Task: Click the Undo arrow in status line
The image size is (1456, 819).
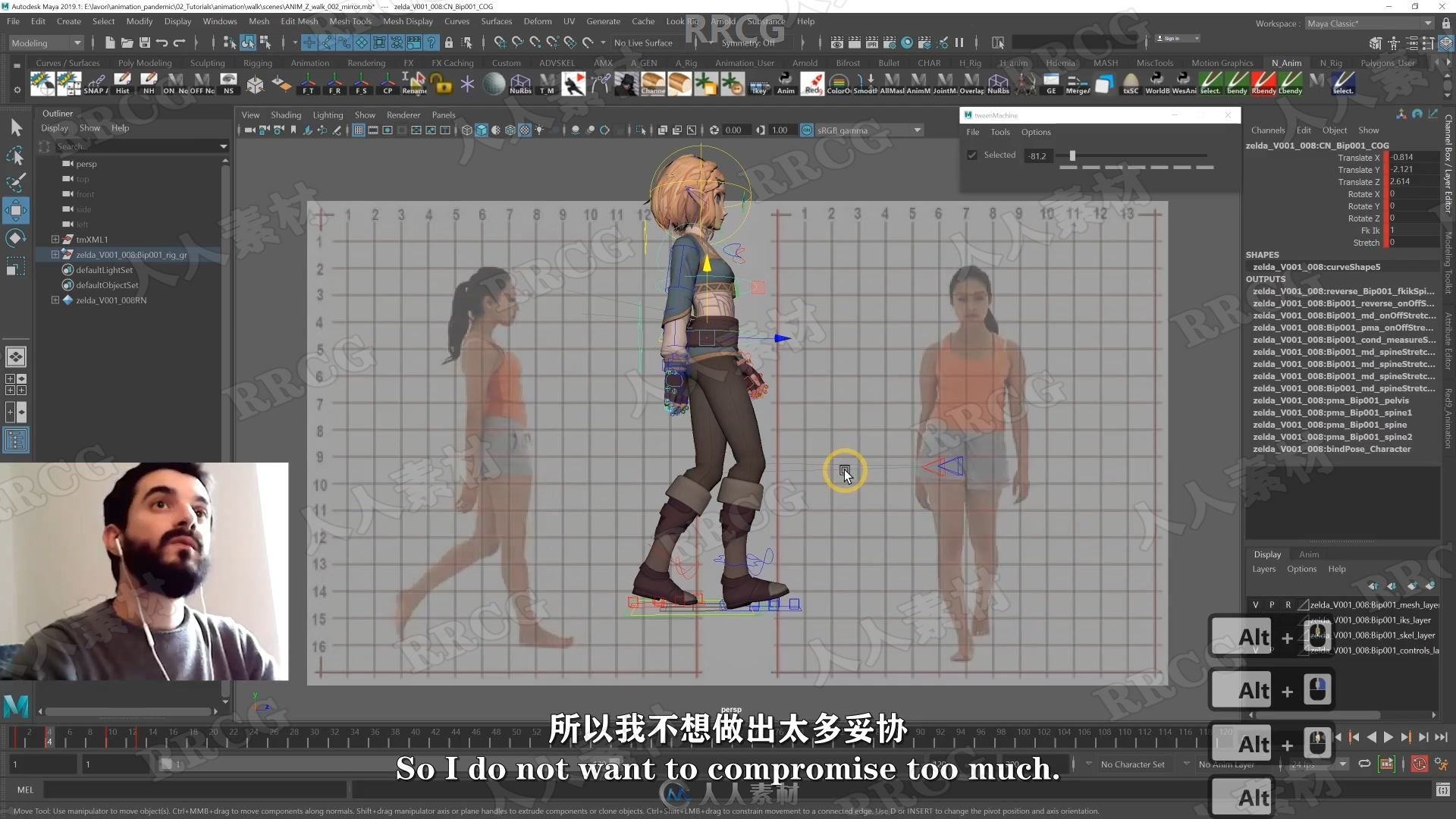Action: coord(162,42)
